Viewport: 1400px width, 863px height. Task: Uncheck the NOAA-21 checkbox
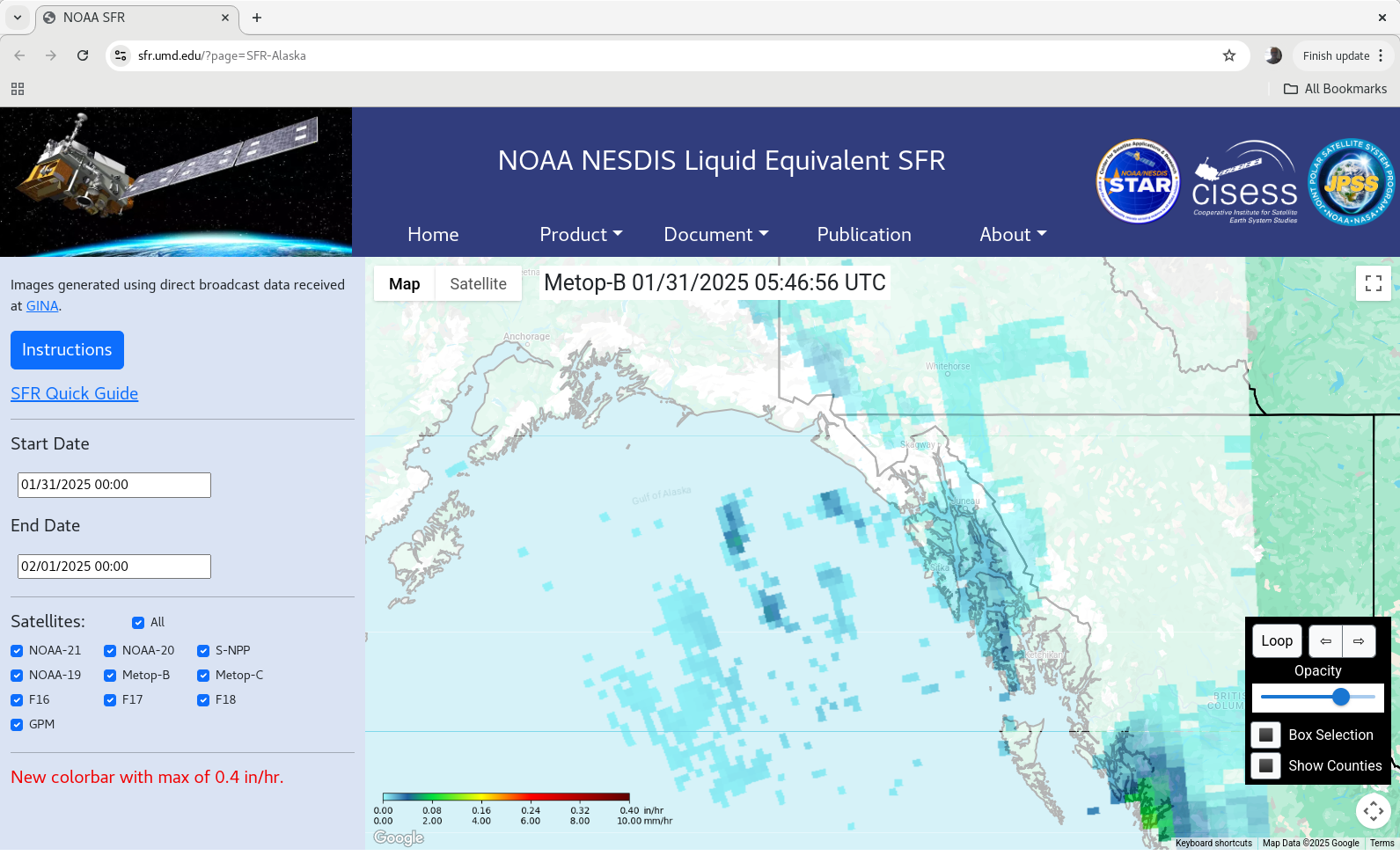pos(17,651)
